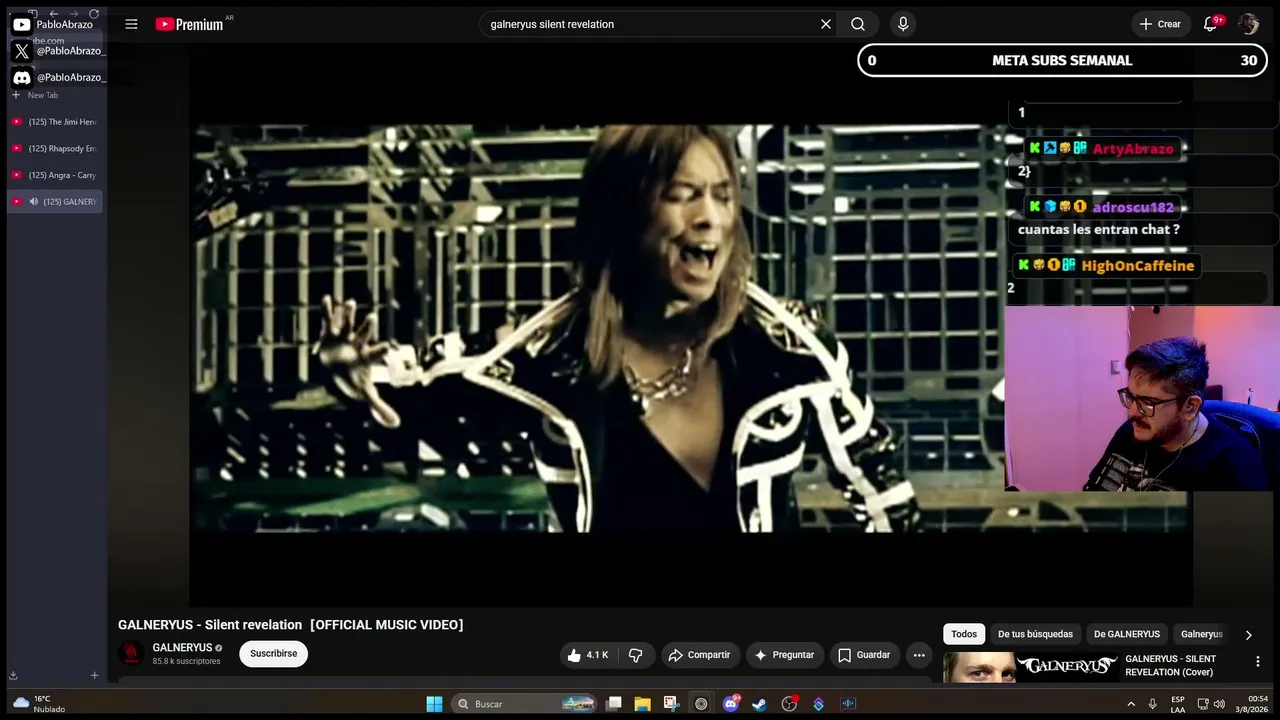Select the partly hidden 'Galneryus' chip
The image size is (1280, 720).
(x=1201, y=634)
